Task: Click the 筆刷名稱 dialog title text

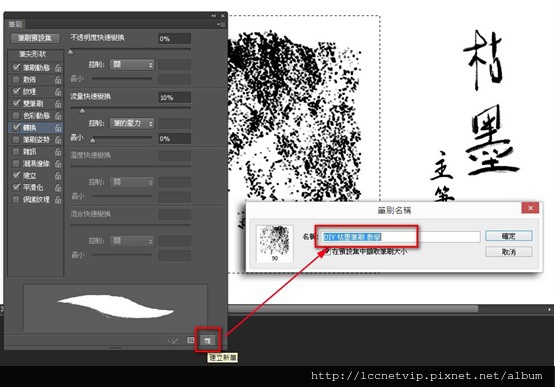Action: [394, 211]
